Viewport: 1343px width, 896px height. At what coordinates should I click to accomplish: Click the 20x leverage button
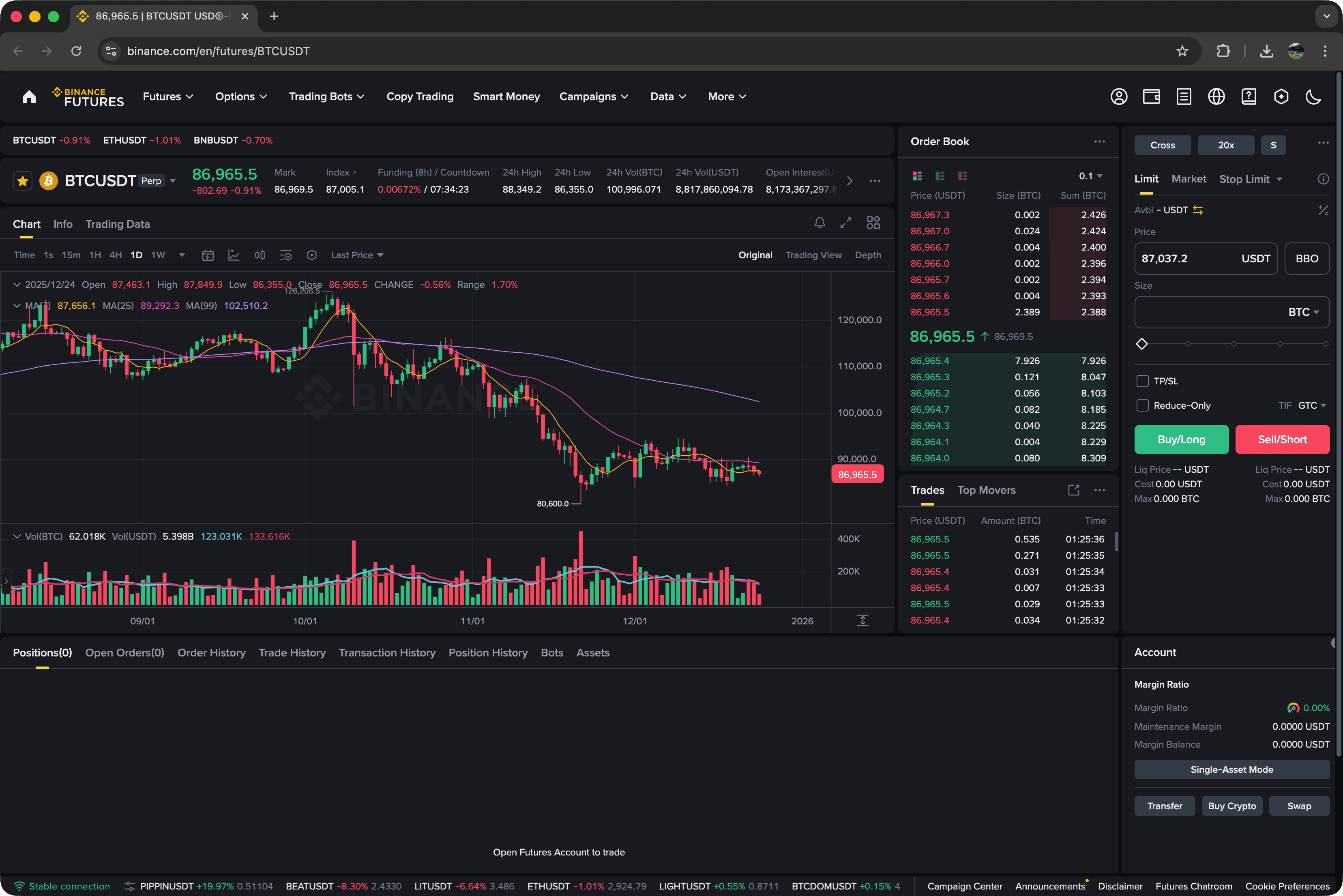(1226, 145)
